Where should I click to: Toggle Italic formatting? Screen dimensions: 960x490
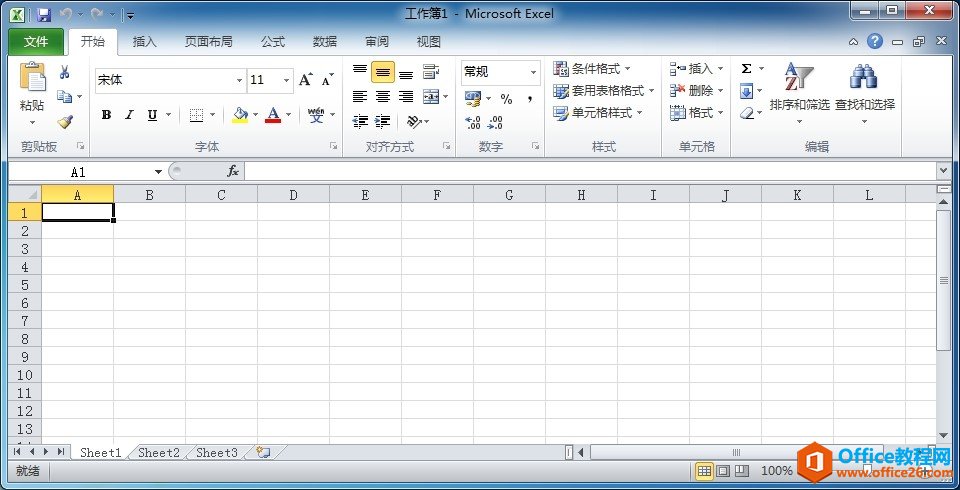[x=129, y=115]
